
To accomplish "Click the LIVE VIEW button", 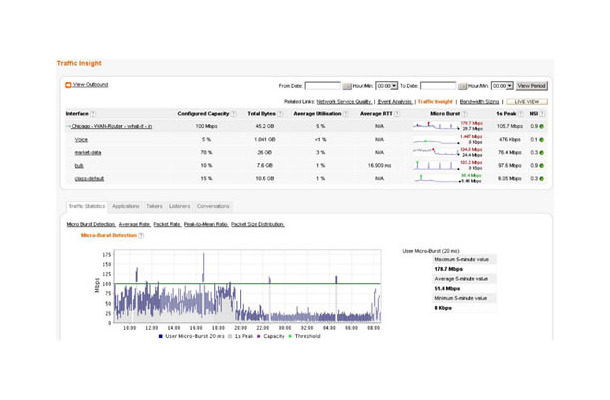I will [x=527, y=102].
